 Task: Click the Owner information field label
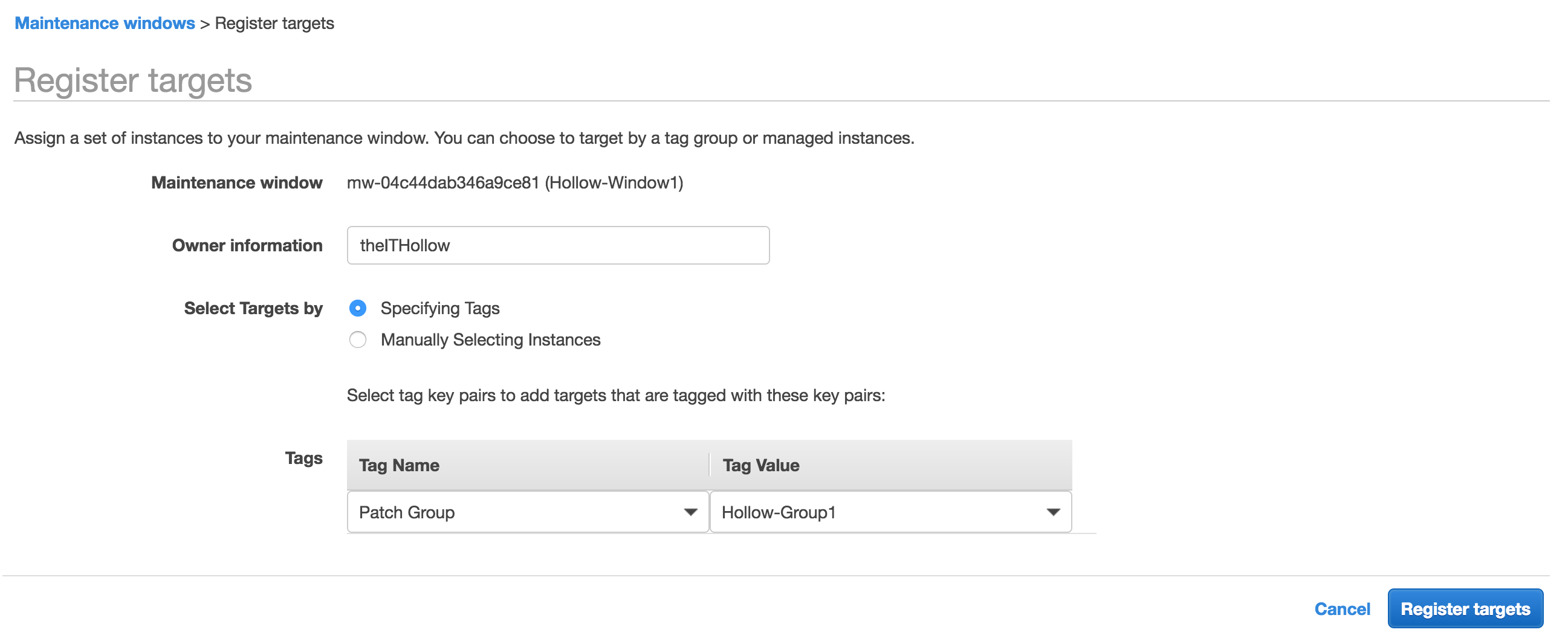pos(247,245)
